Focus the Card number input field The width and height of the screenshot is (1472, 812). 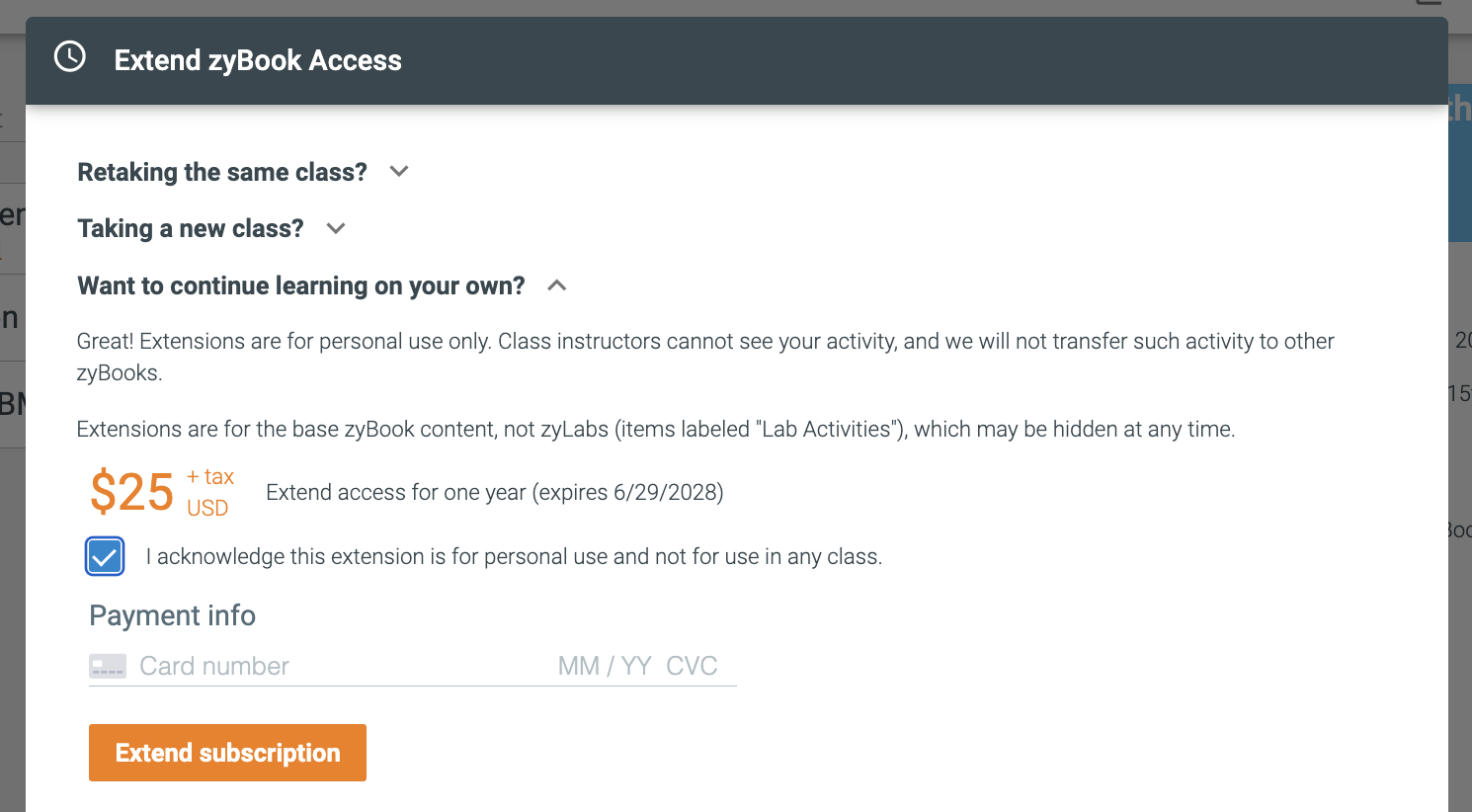[x=336, y=666]
